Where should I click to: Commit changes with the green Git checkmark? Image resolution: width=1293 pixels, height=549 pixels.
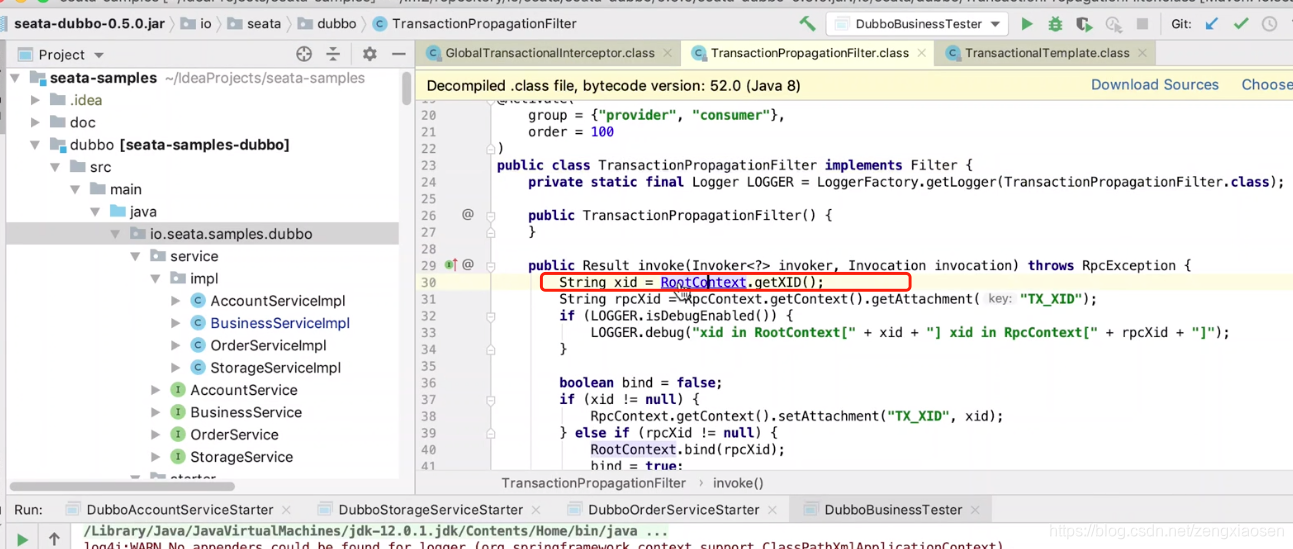click(1241, 23)
